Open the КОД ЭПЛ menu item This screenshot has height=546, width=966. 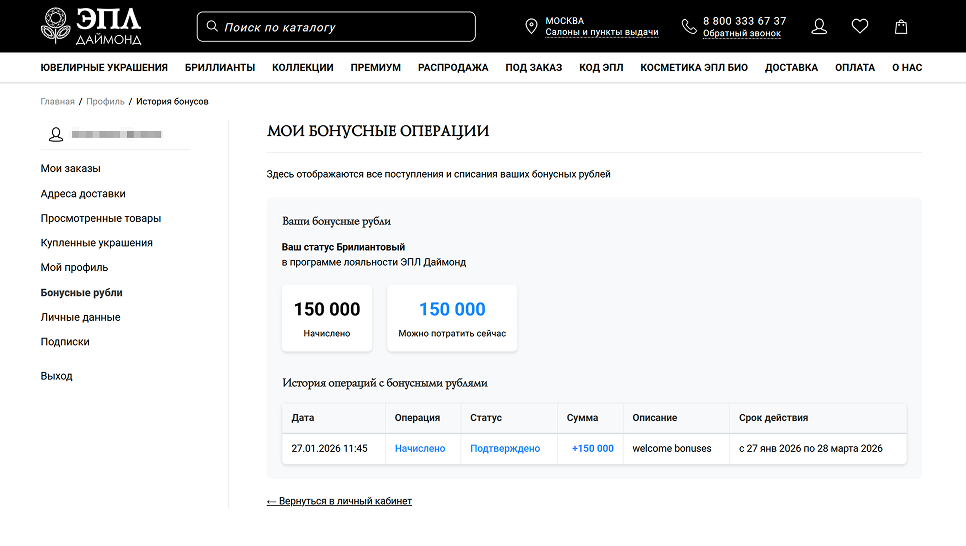[x=601, y=68]
